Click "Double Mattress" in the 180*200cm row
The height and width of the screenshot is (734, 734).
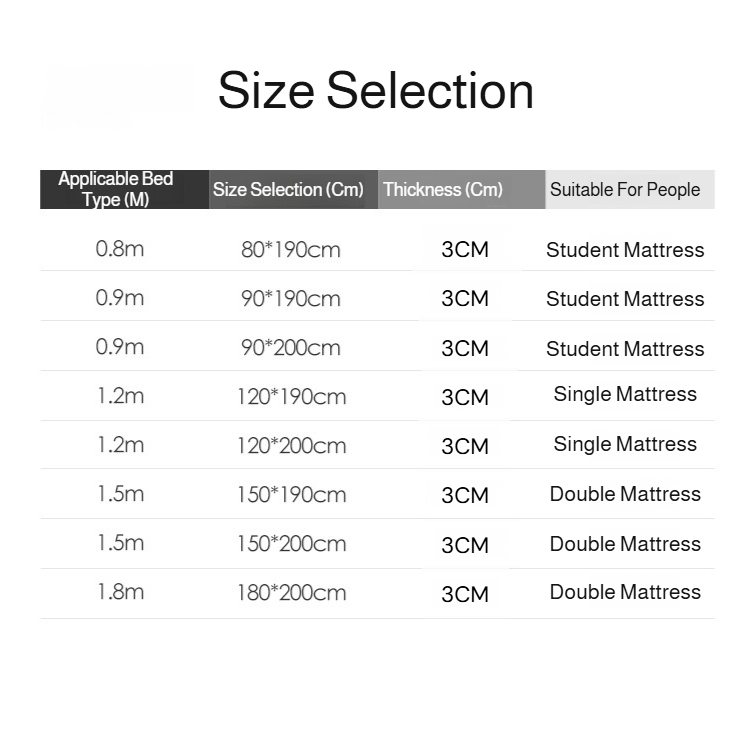point(625,592)
